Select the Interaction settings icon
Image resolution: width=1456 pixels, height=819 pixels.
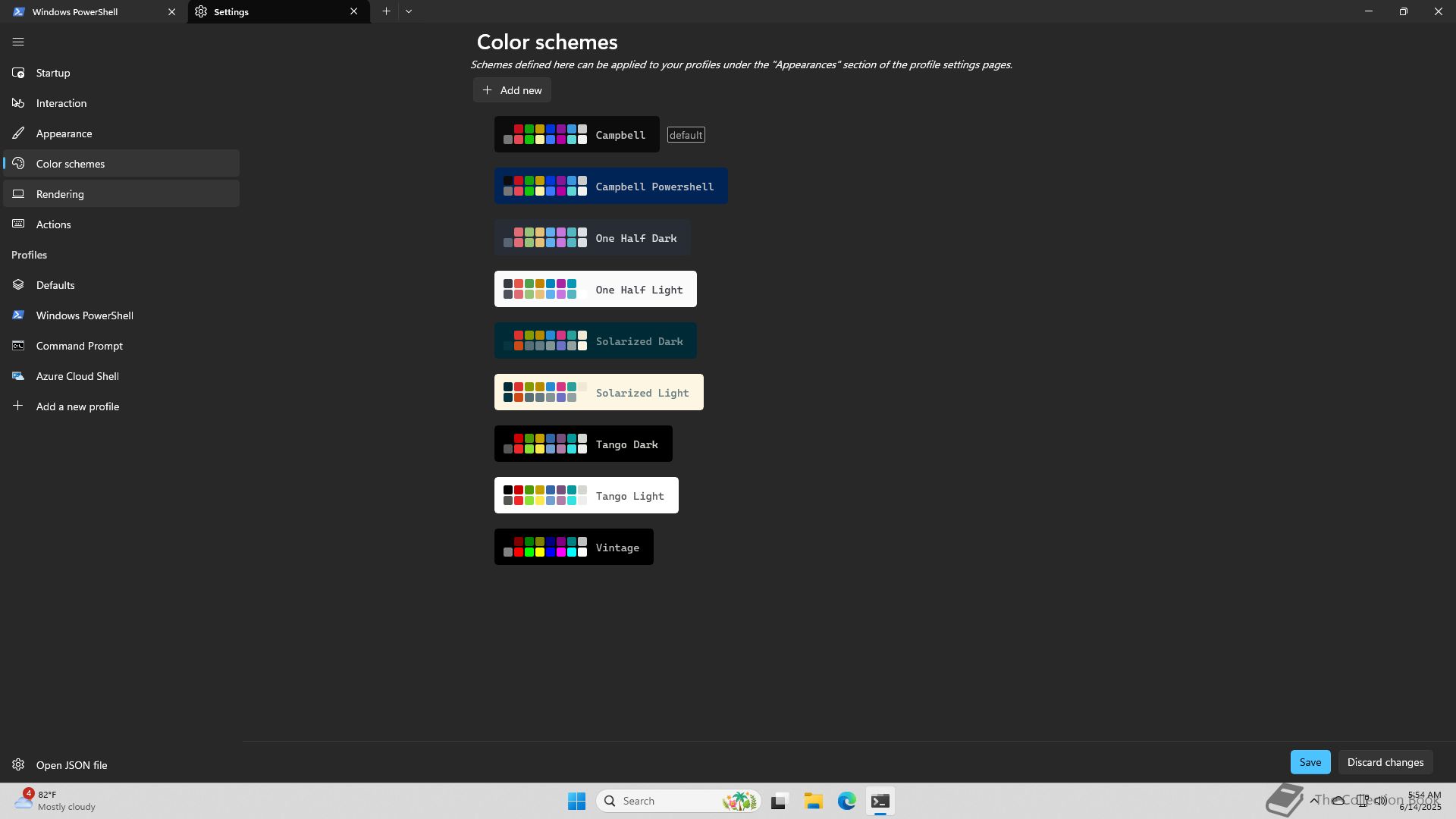(x=18, y=103)
